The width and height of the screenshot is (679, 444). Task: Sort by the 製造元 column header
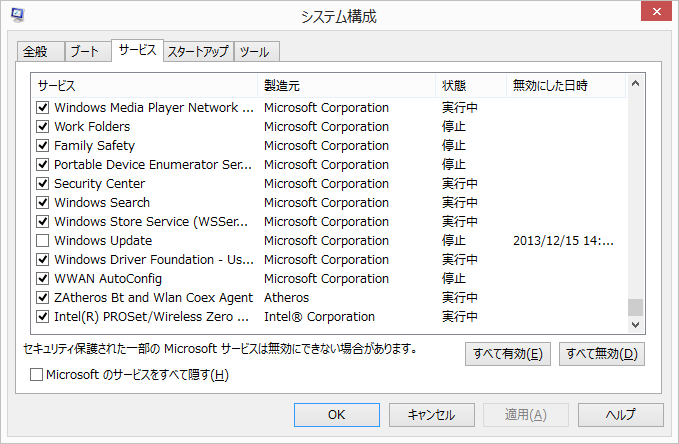[346, 86]
